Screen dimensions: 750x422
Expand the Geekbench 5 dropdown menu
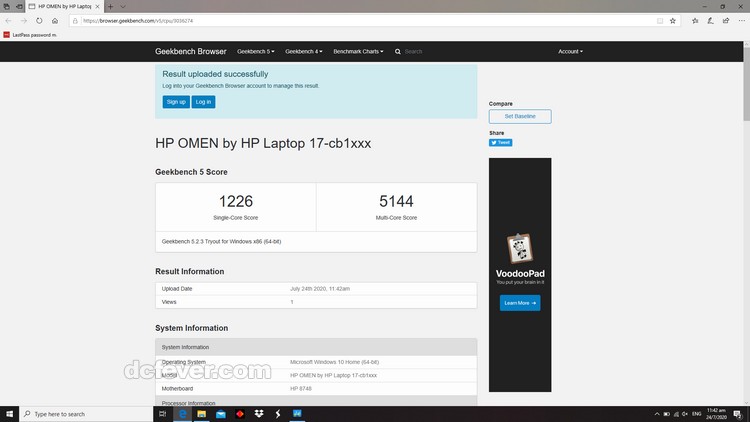point(255,52)
